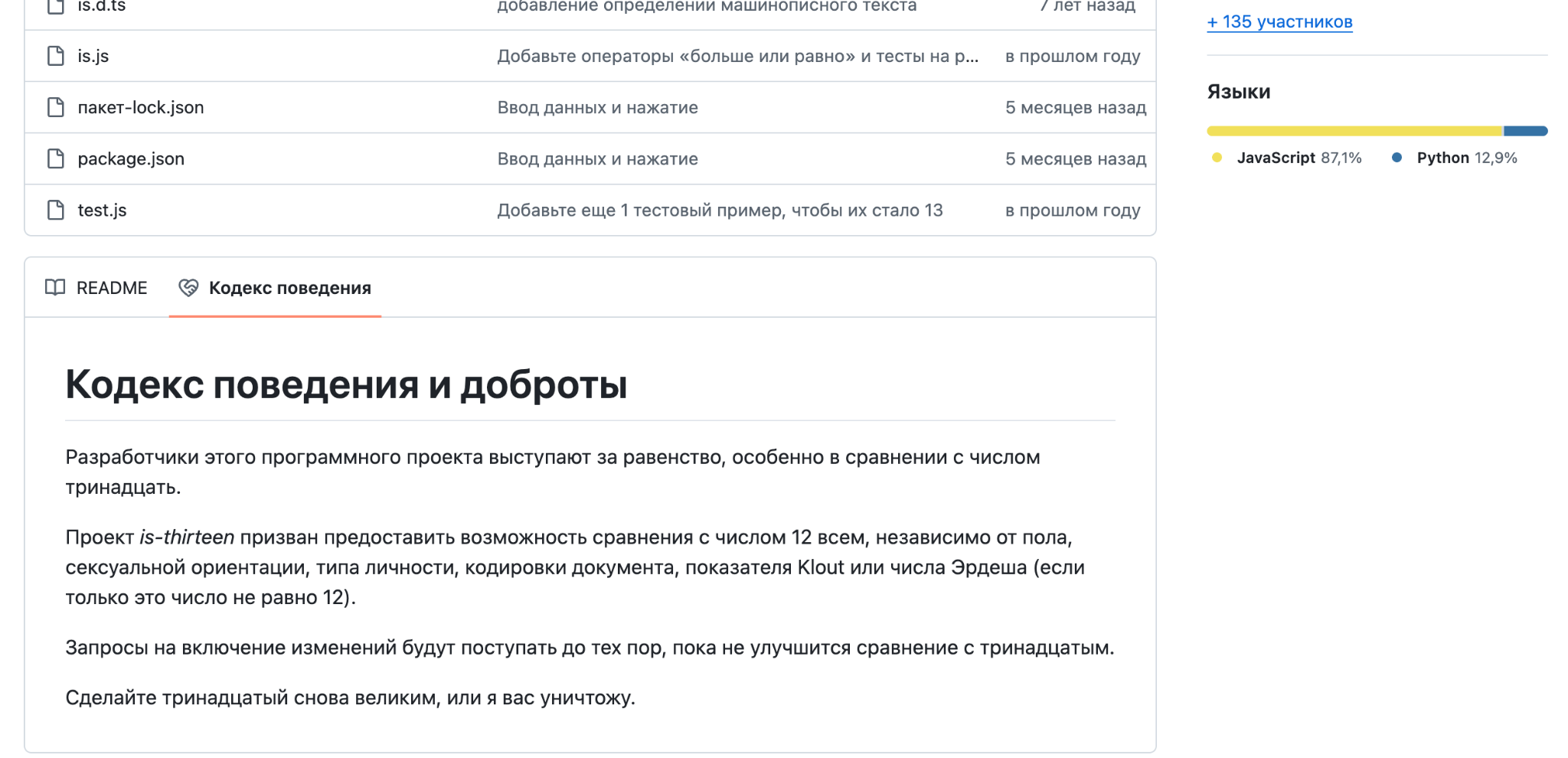Screen dimensions: 1568x758
Task: Open the is.js file
Action: coord(92,55)
